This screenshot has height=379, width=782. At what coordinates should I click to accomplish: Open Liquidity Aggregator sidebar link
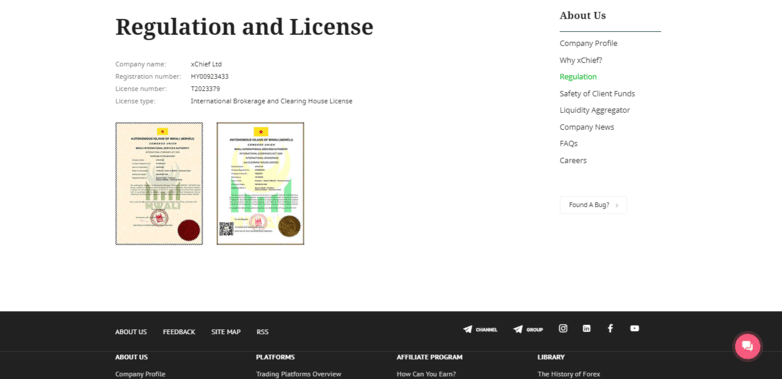coord(594,110)
